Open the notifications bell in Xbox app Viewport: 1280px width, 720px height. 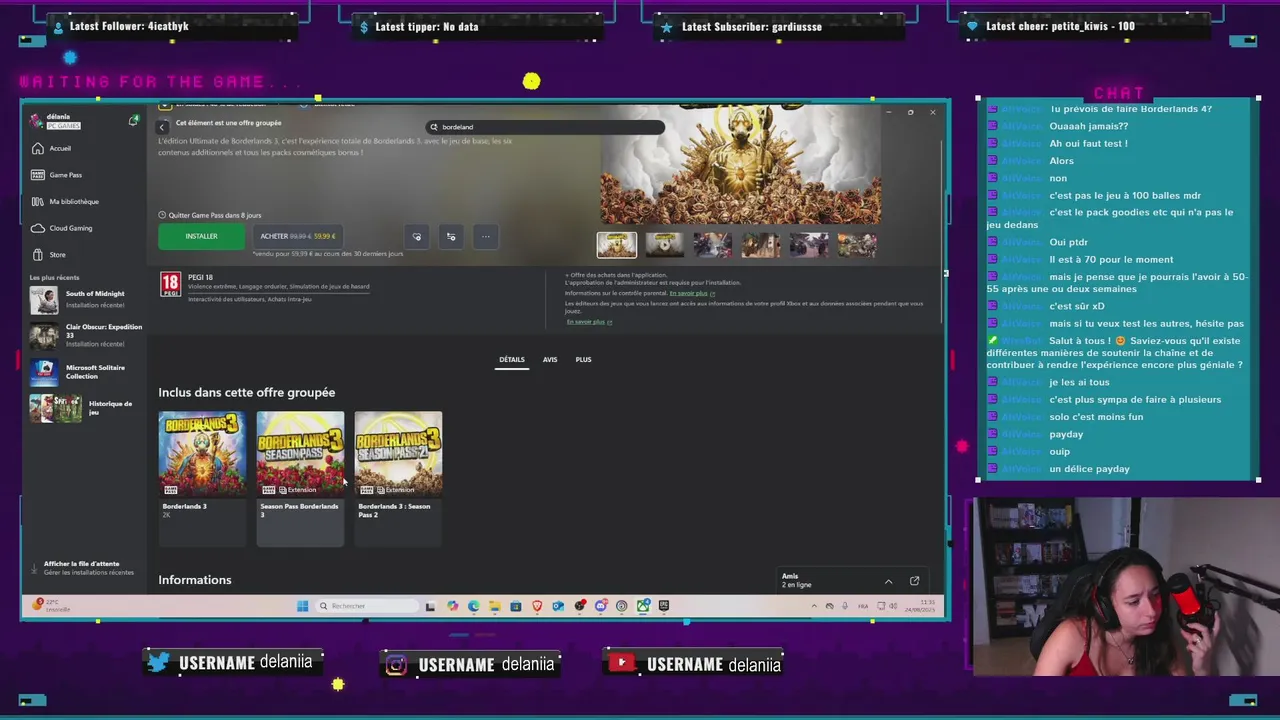(x=133, y=120)
